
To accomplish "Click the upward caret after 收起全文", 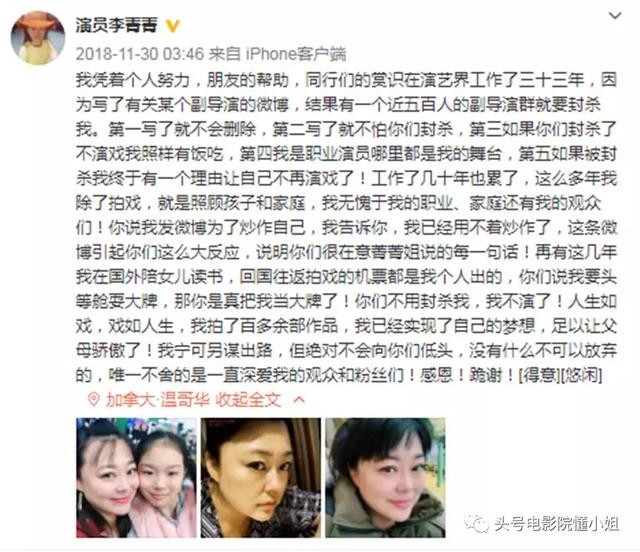I will [x=299, y=400].
